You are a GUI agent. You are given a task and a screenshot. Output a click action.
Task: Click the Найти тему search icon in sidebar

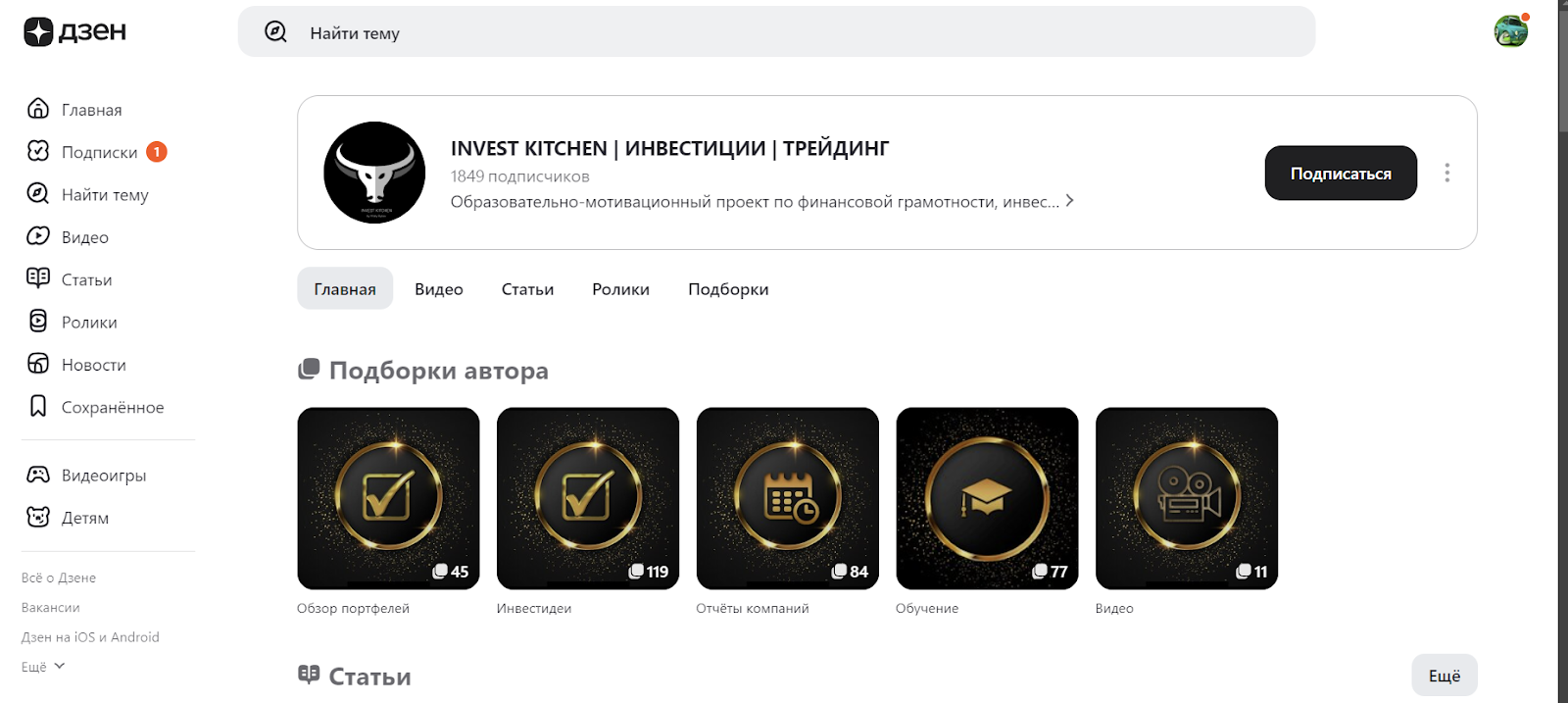coord(38,194)
